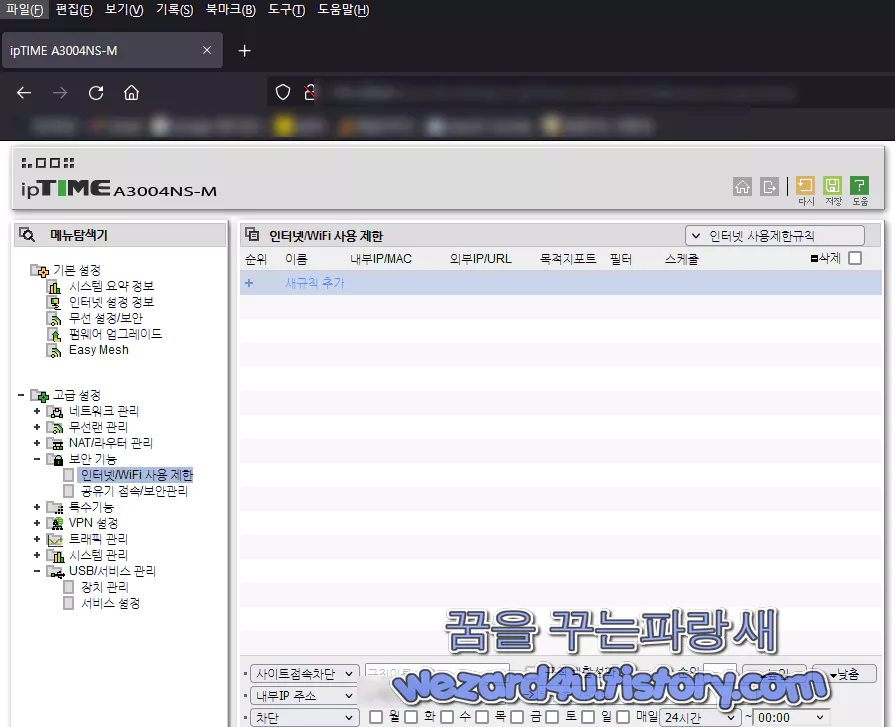Click the 인터넷 설정 정보 monitor icon

point(55,302)
